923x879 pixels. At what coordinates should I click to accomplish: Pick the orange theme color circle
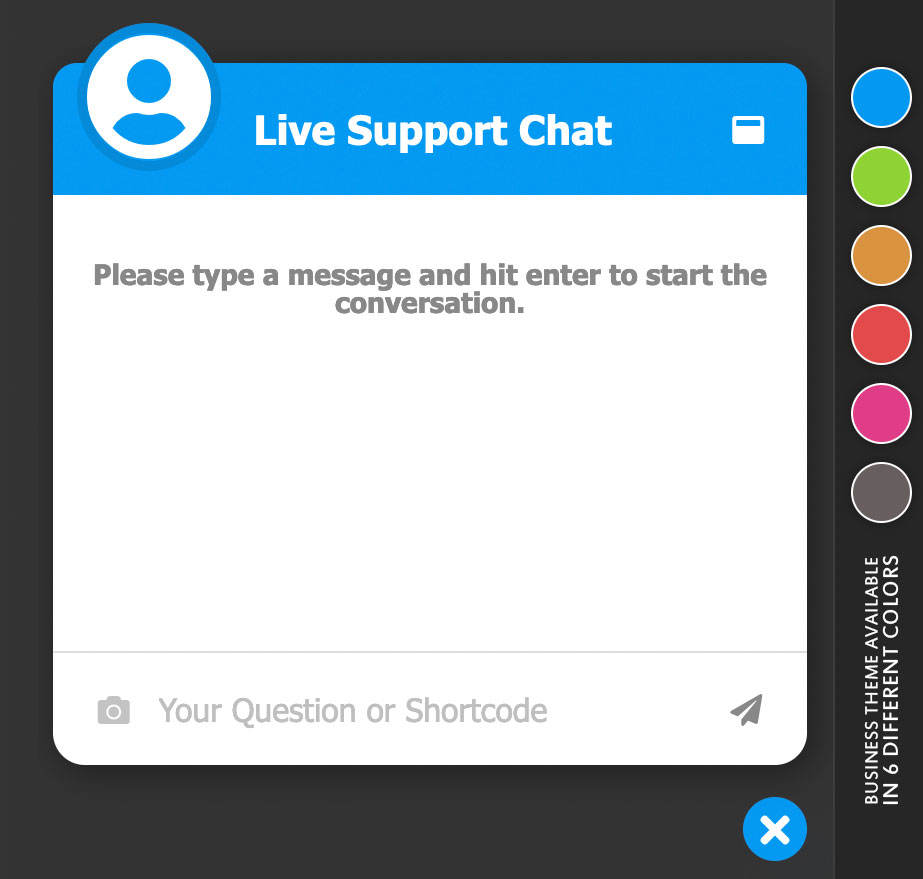881,256
